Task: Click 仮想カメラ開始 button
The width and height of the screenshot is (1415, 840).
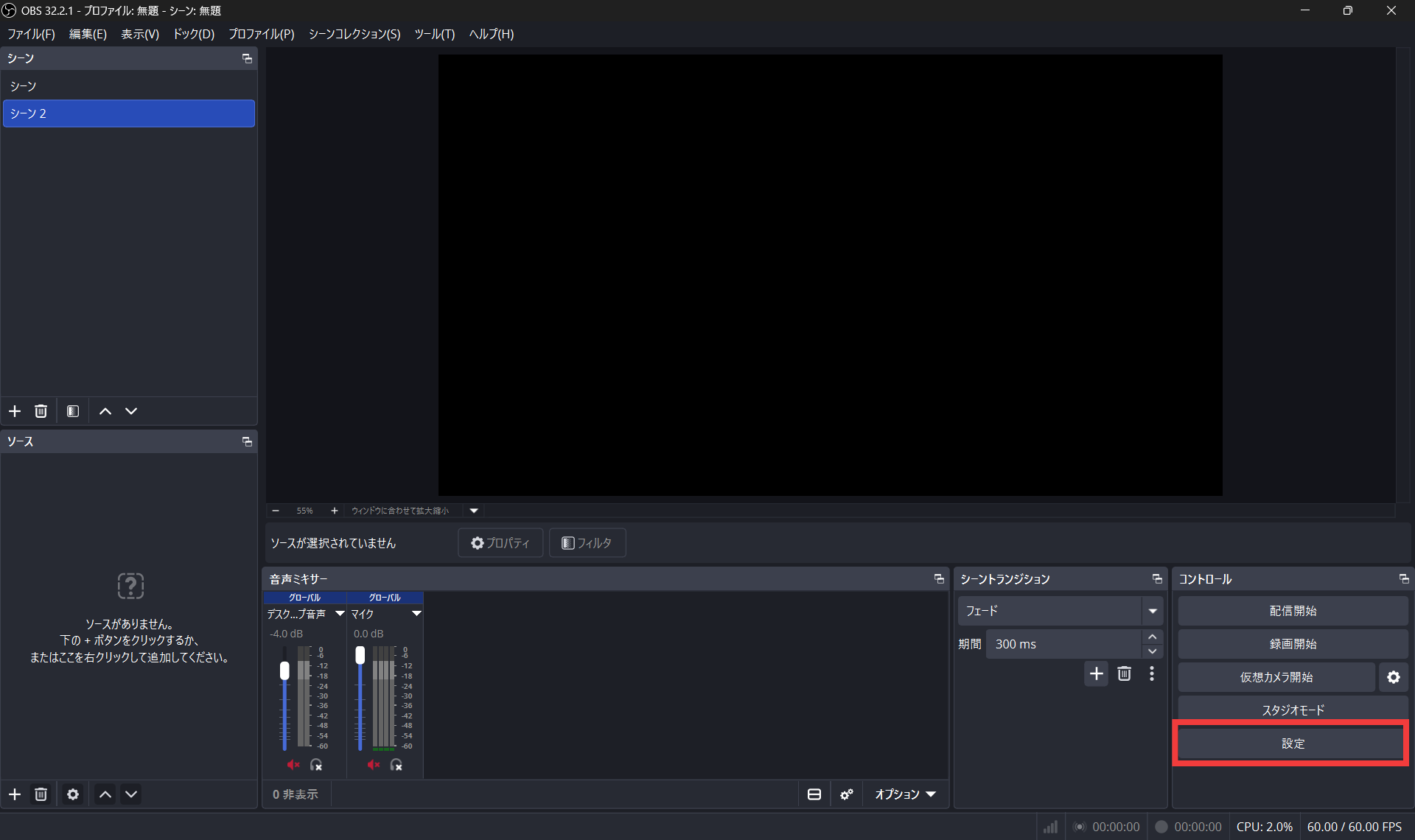Action: coord(1276,677)
